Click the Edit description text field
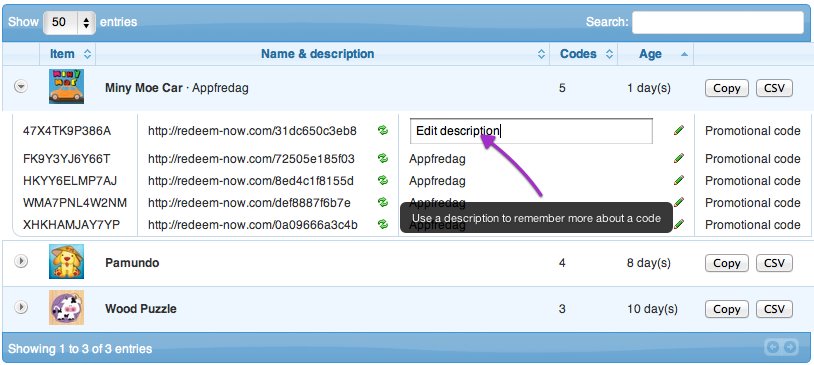Screen dimensions: 814x365 click(531, 131)
